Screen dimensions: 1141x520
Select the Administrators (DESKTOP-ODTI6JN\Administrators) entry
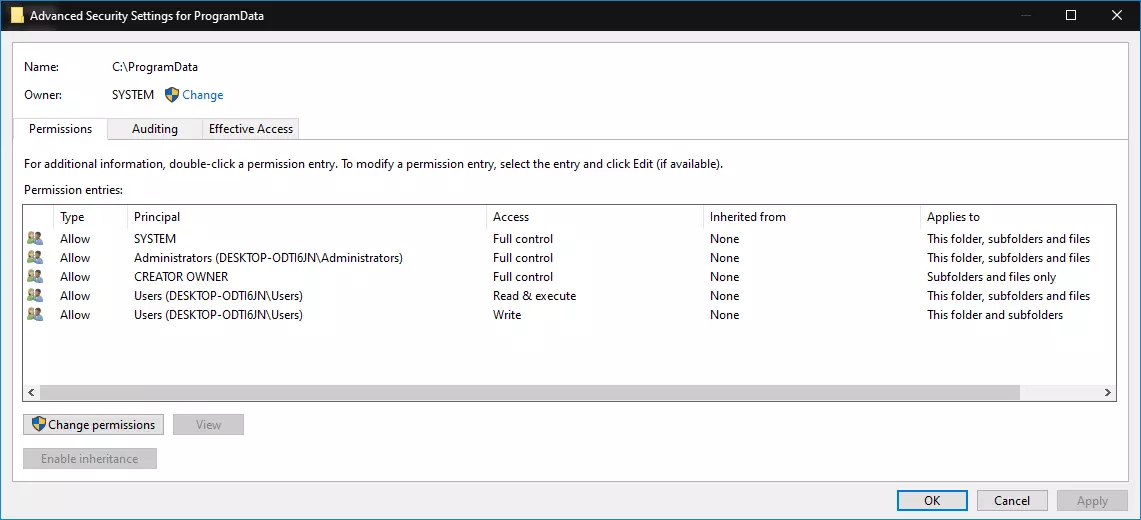click(269, 257)
